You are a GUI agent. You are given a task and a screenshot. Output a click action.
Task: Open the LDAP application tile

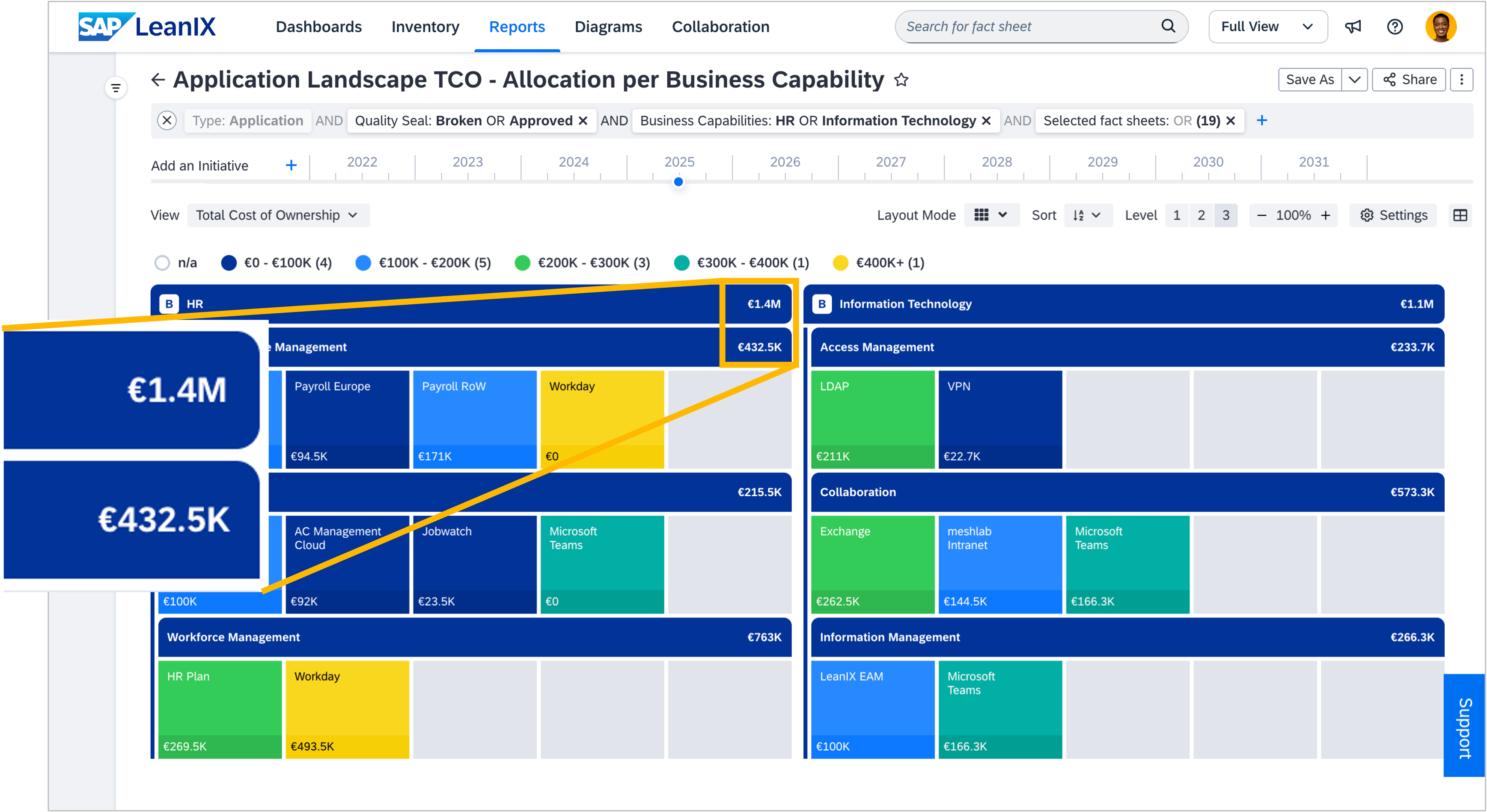coord(872,419)
